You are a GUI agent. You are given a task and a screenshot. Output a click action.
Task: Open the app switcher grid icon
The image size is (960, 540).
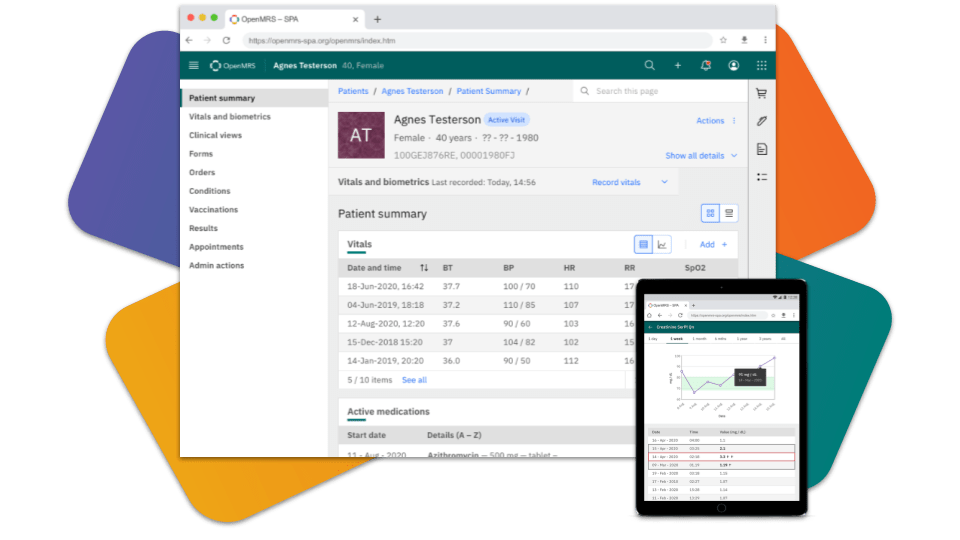(762, 66)
